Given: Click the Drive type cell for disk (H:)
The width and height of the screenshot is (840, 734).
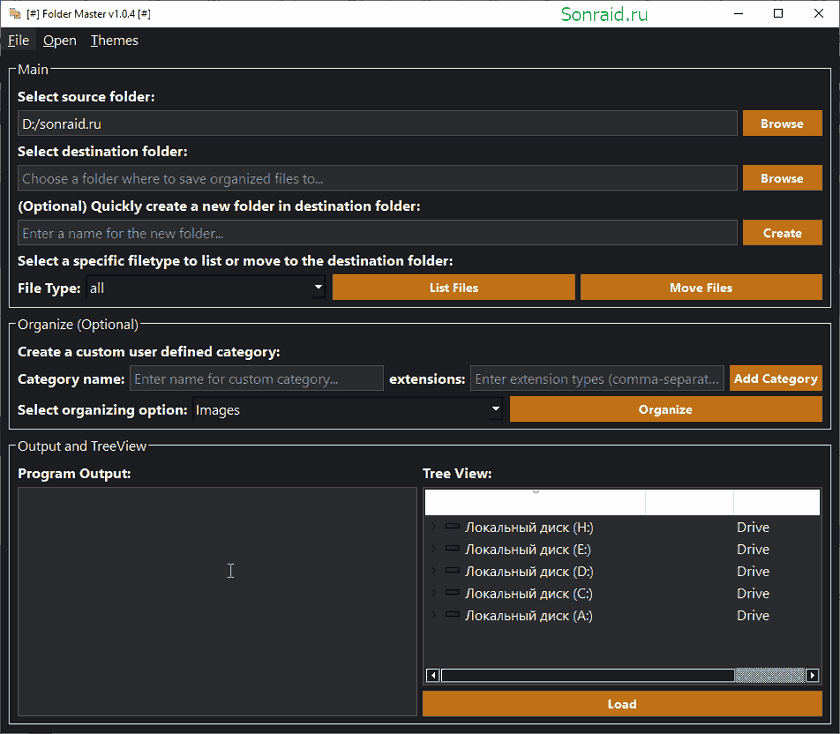Looking at the screenshot, I should pos(753,527).
